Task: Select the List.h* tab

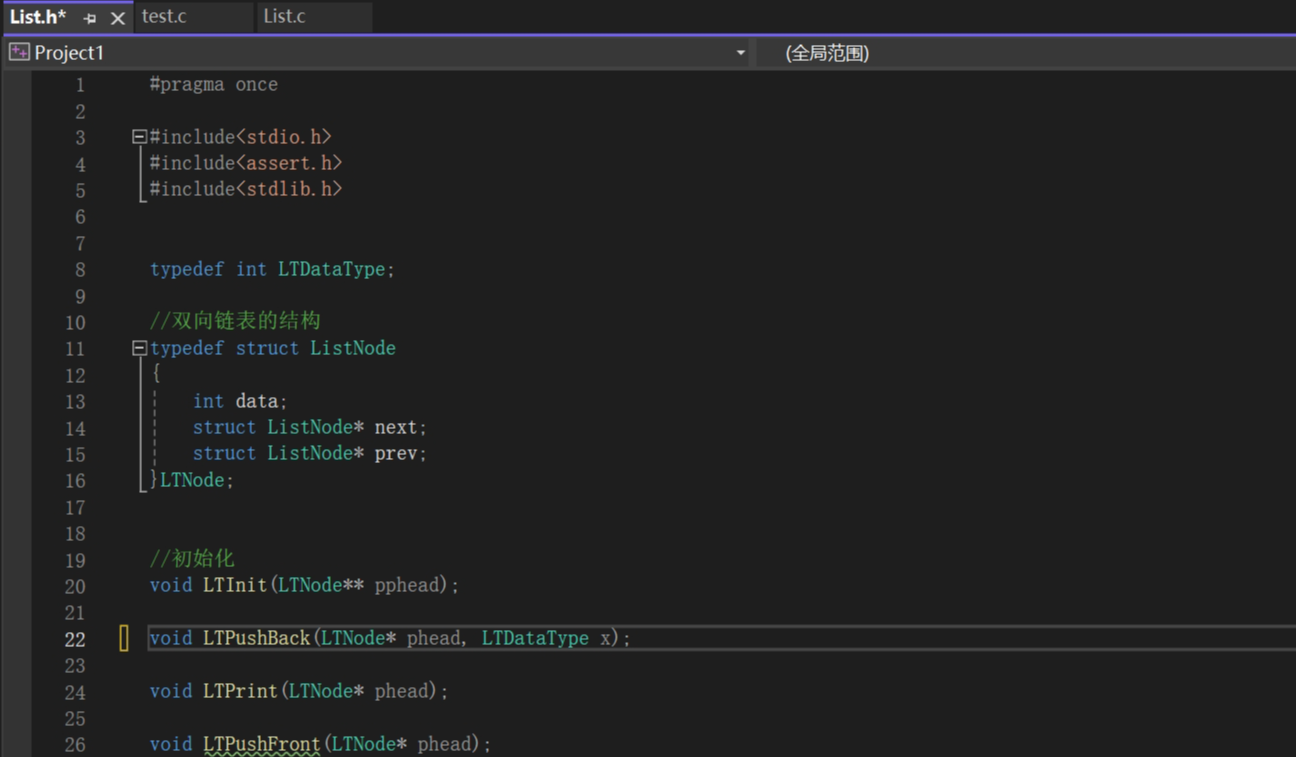Action: [38, 16]
